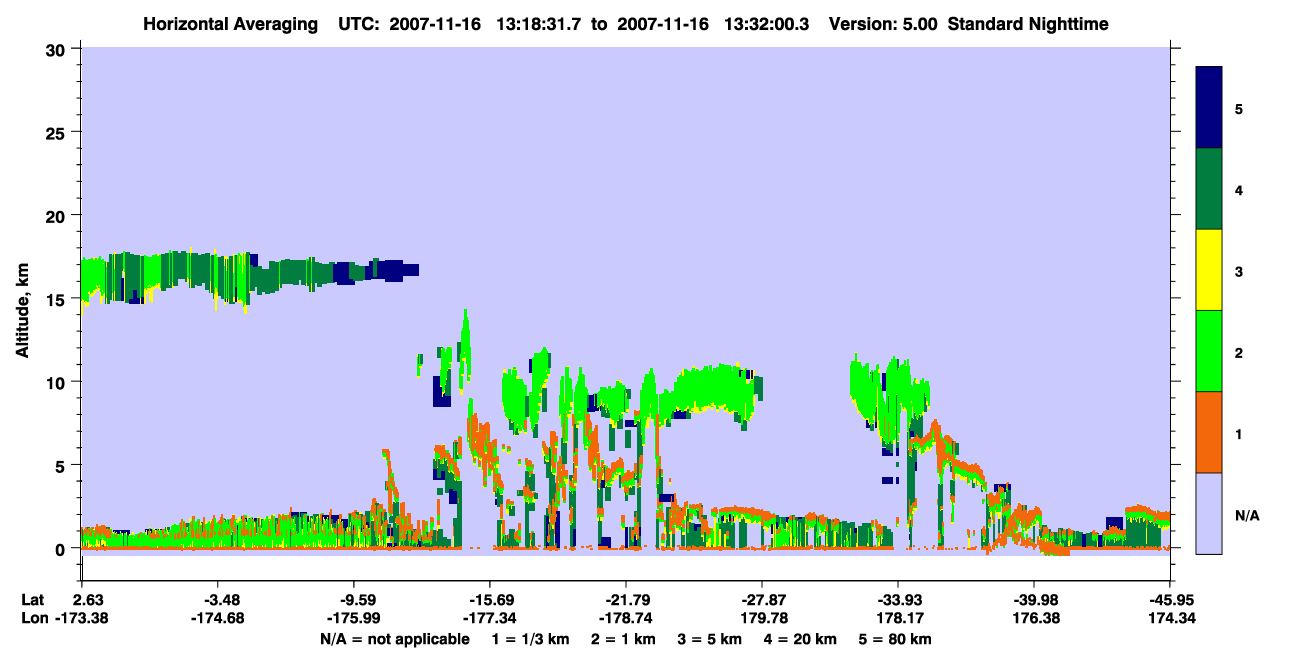This screenshot has height=667, width=1300.
Task: Click the colorbar label "N/A"
Action: click(x=1247, y=516)
